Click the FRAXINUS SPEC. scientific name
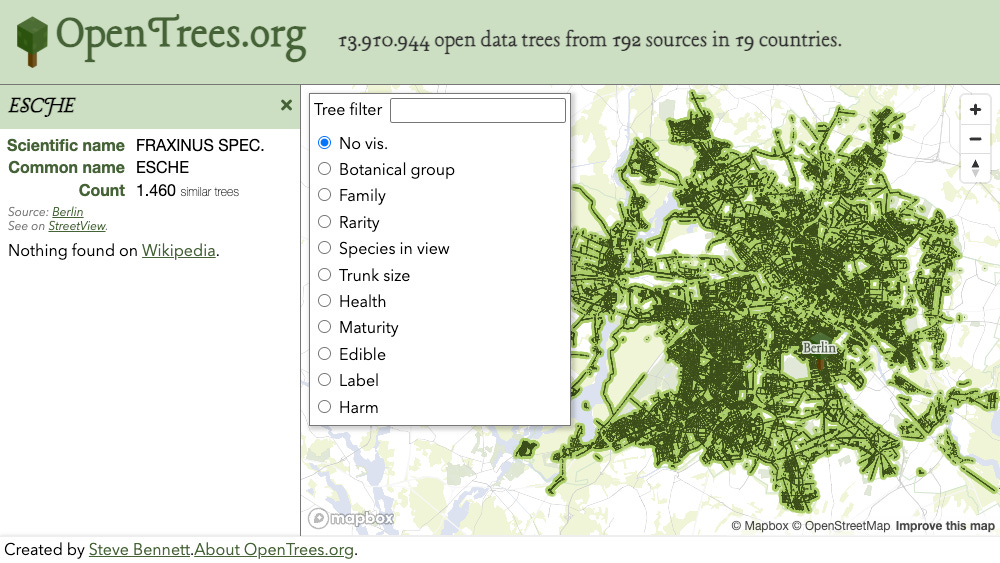This screenshot has width=1000, height=563. (200, 145)
